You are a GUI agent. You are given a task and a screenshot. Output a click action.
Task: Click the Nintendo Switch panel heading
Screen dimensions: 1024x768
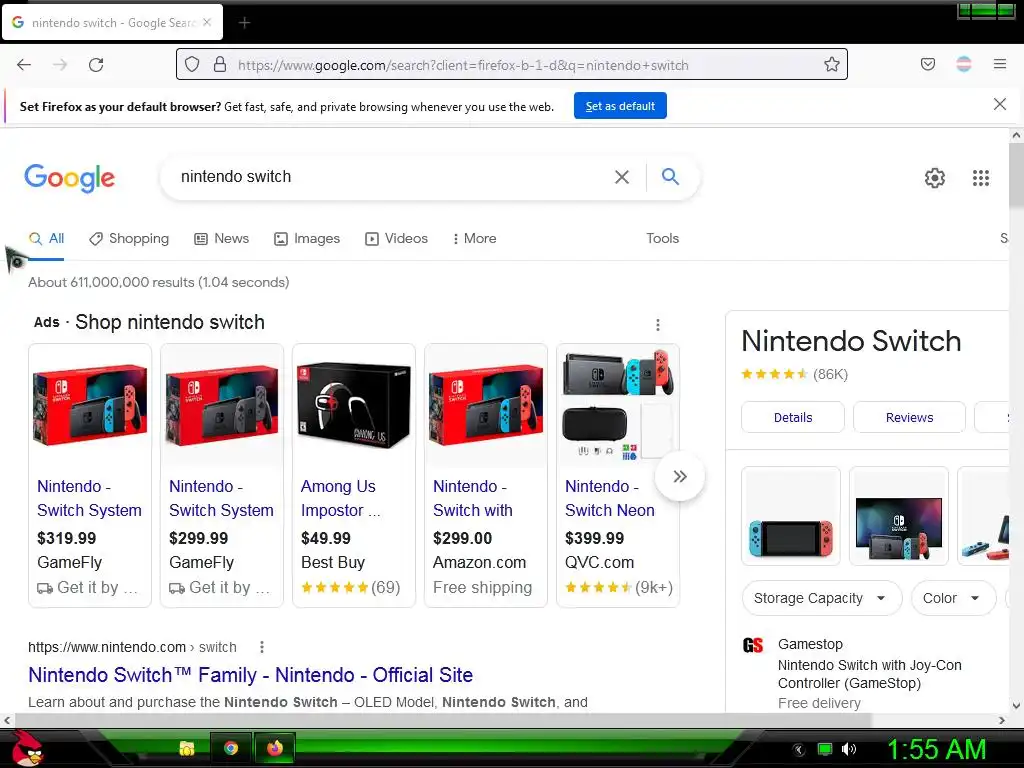[x=851, y=341]
